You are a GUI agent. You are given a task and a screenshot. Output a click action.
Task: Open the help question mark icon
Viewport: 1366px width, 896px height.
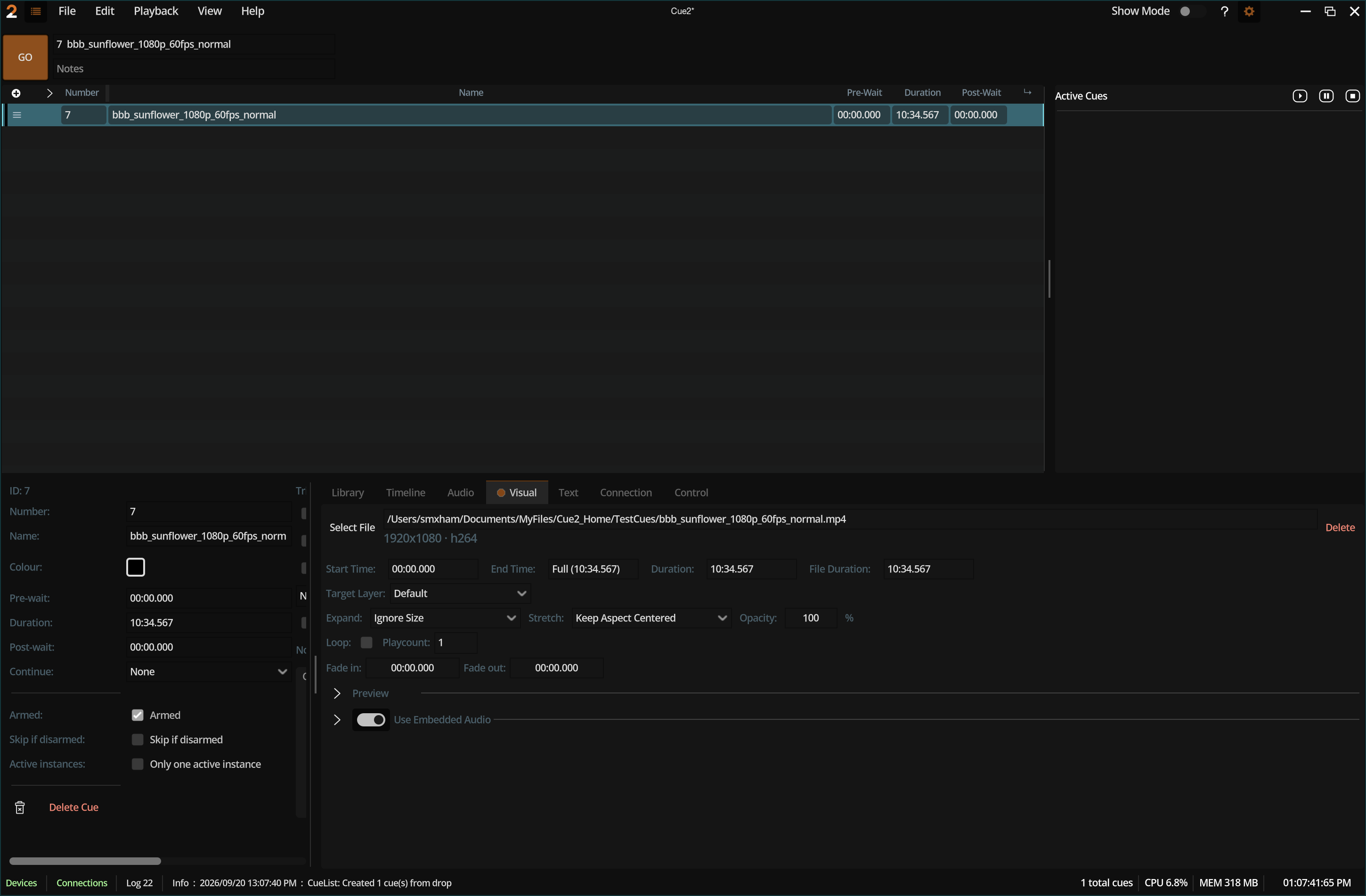click(1224, 11)
